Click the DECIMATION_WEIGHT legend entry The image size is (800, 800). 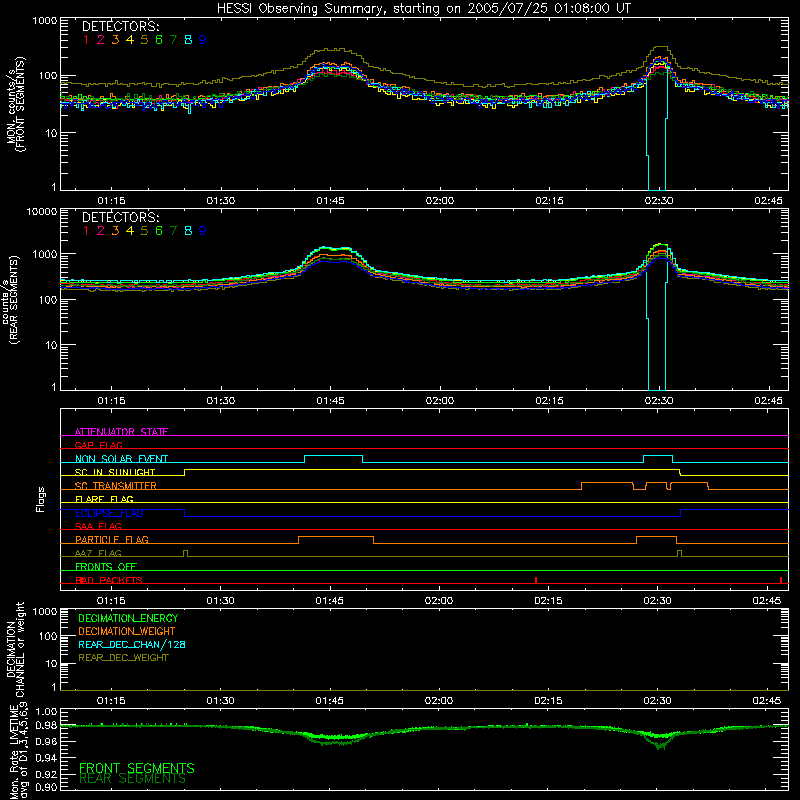coord(127,632)
